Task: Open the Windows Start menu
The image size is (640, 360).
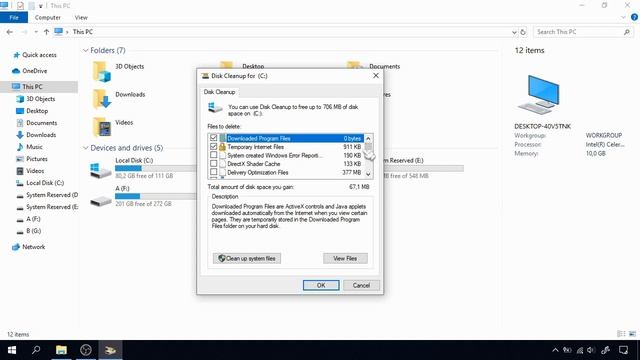Action: tap(12, 350)
